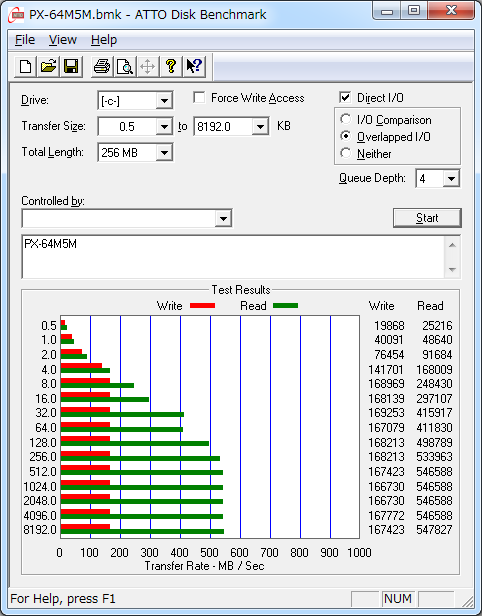The image size is (482, 616).
Task: Click the Read value 411830
Action: pyautogui.click(x=434, y=428)
